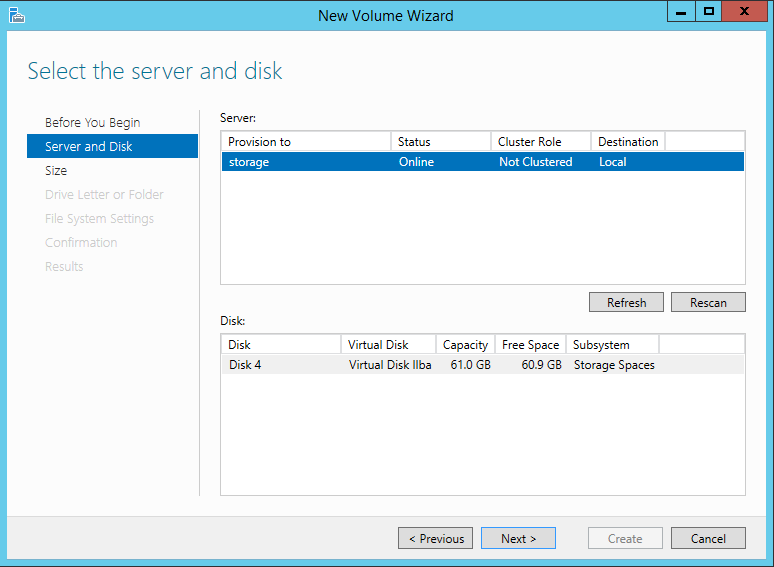The height and width of the screenshot is (567, 774).
Task: Minimize the wizard window
Action: pos(681,11)
